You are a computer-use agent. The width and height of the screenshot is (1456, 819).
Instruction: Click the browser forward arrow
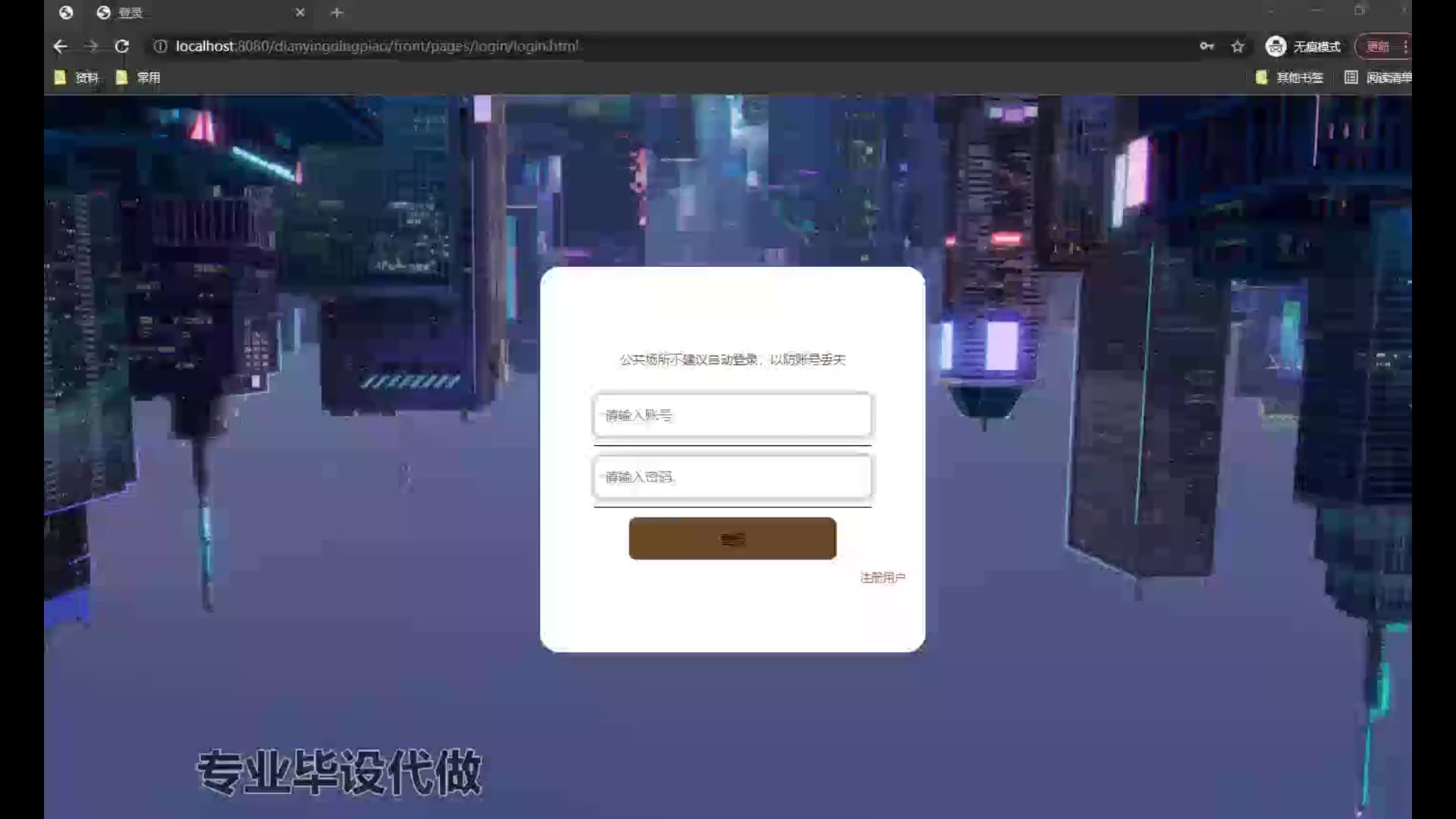[92, 46]
